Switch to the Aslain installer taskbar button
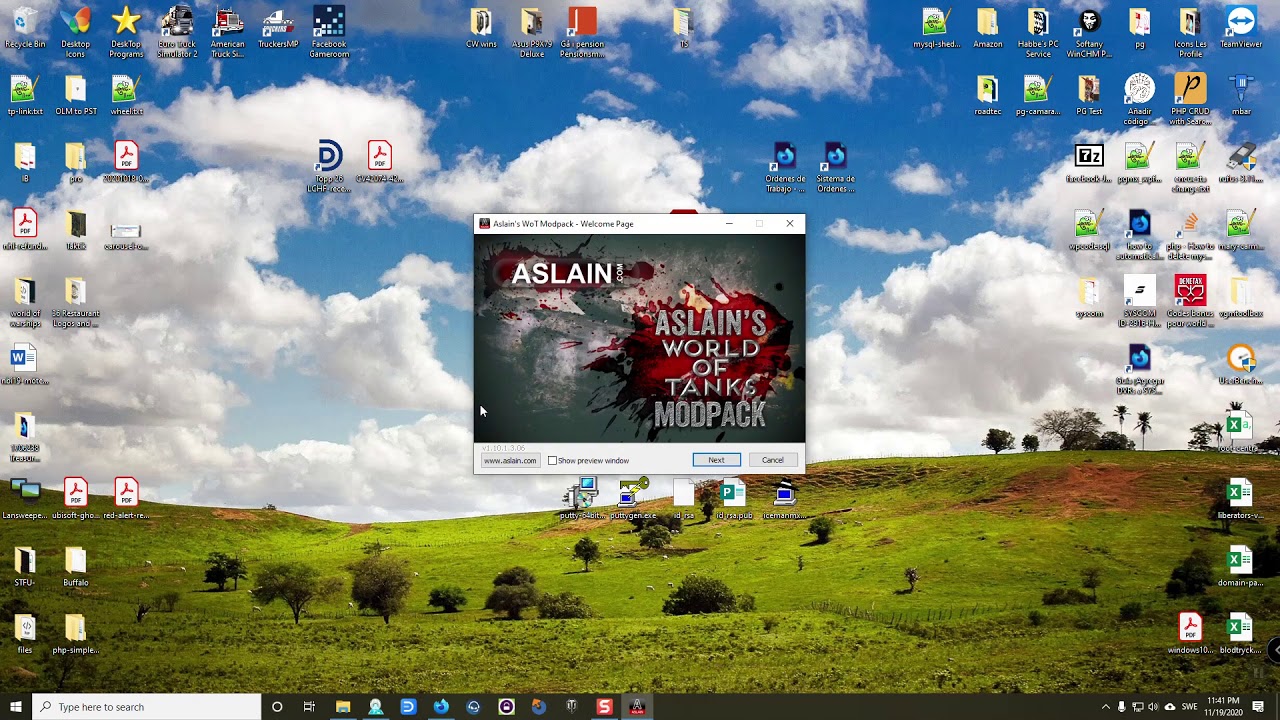Screen dimensions: 1280x720 tap(637, 707)
